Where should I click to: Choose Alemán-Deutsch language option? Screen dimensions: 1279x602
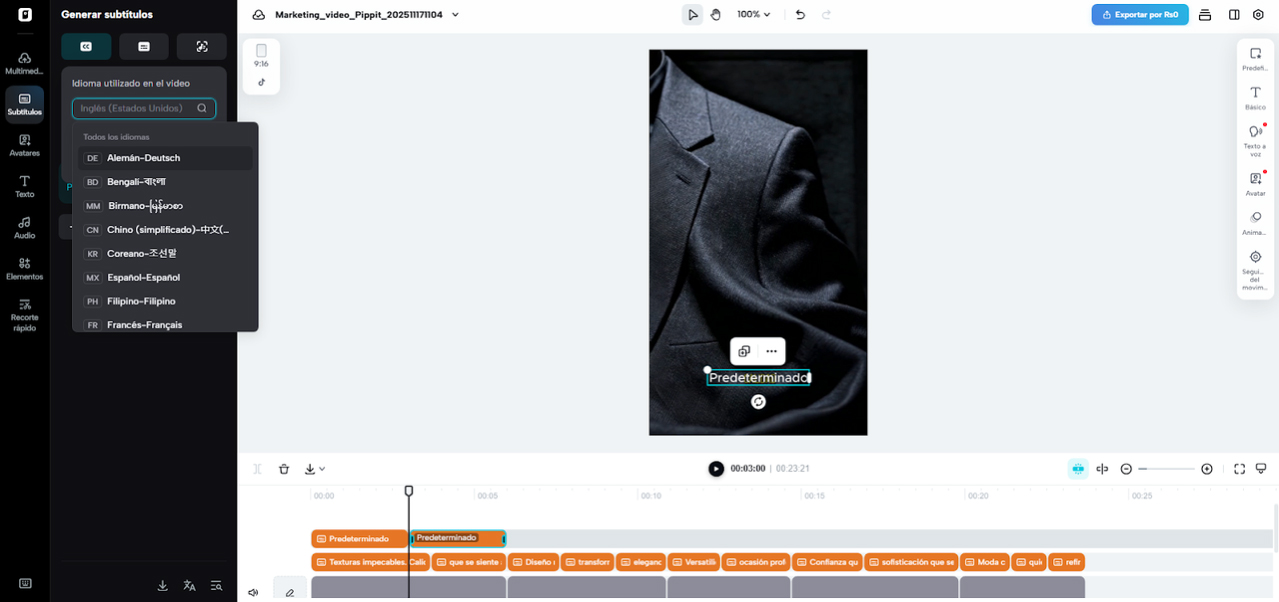(x=143, y=158)
